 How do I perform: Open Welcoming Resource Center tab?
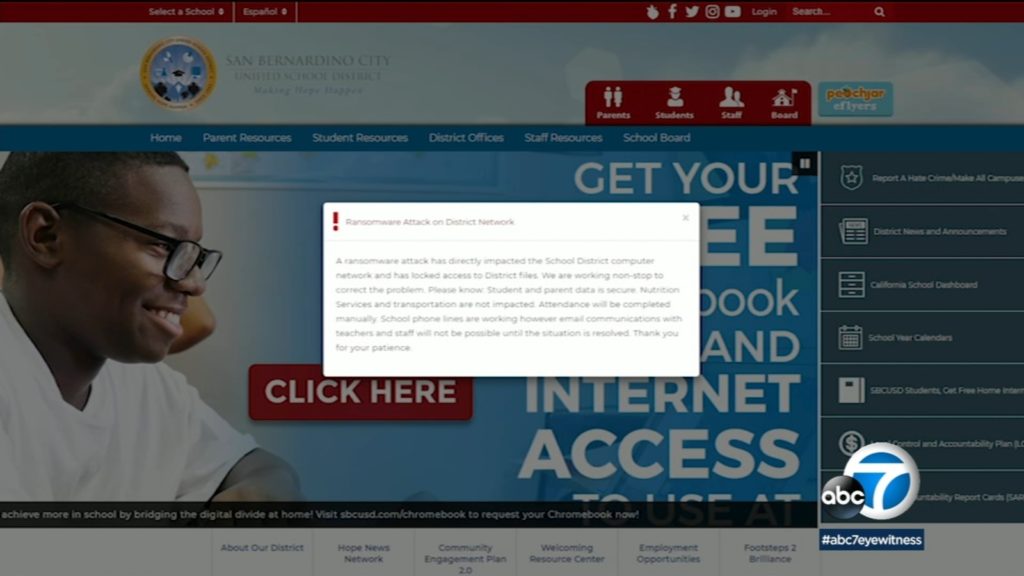(567, 553)
